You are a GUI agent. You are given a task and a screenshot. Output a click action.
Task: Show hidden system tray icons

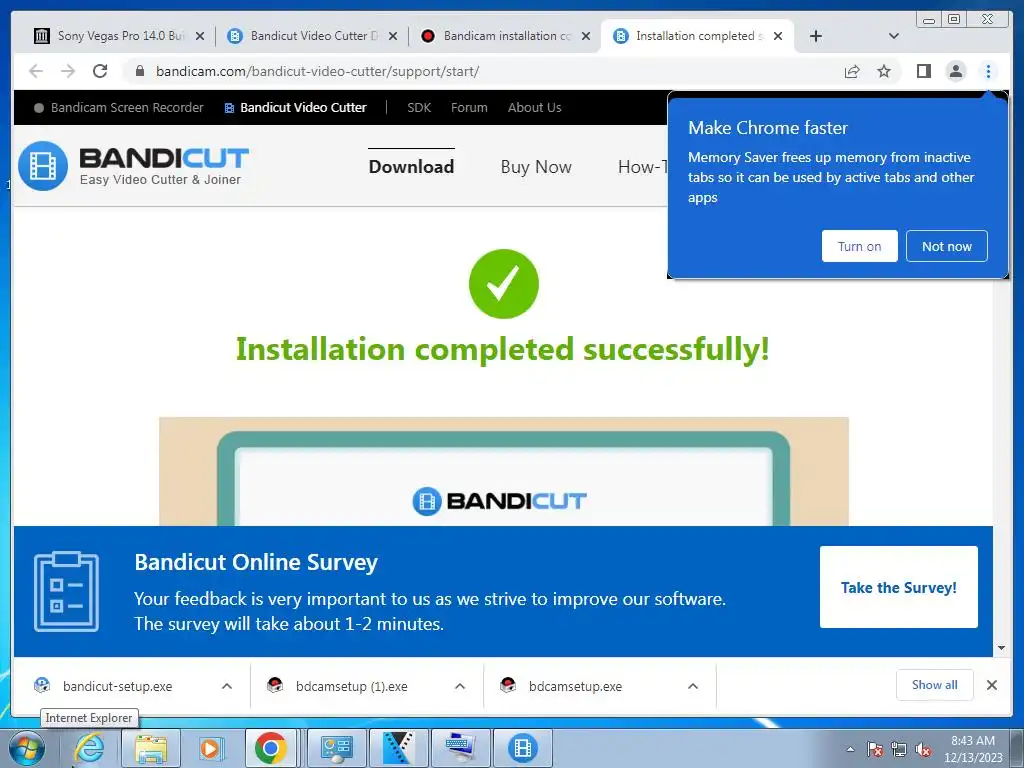[850, 749]
